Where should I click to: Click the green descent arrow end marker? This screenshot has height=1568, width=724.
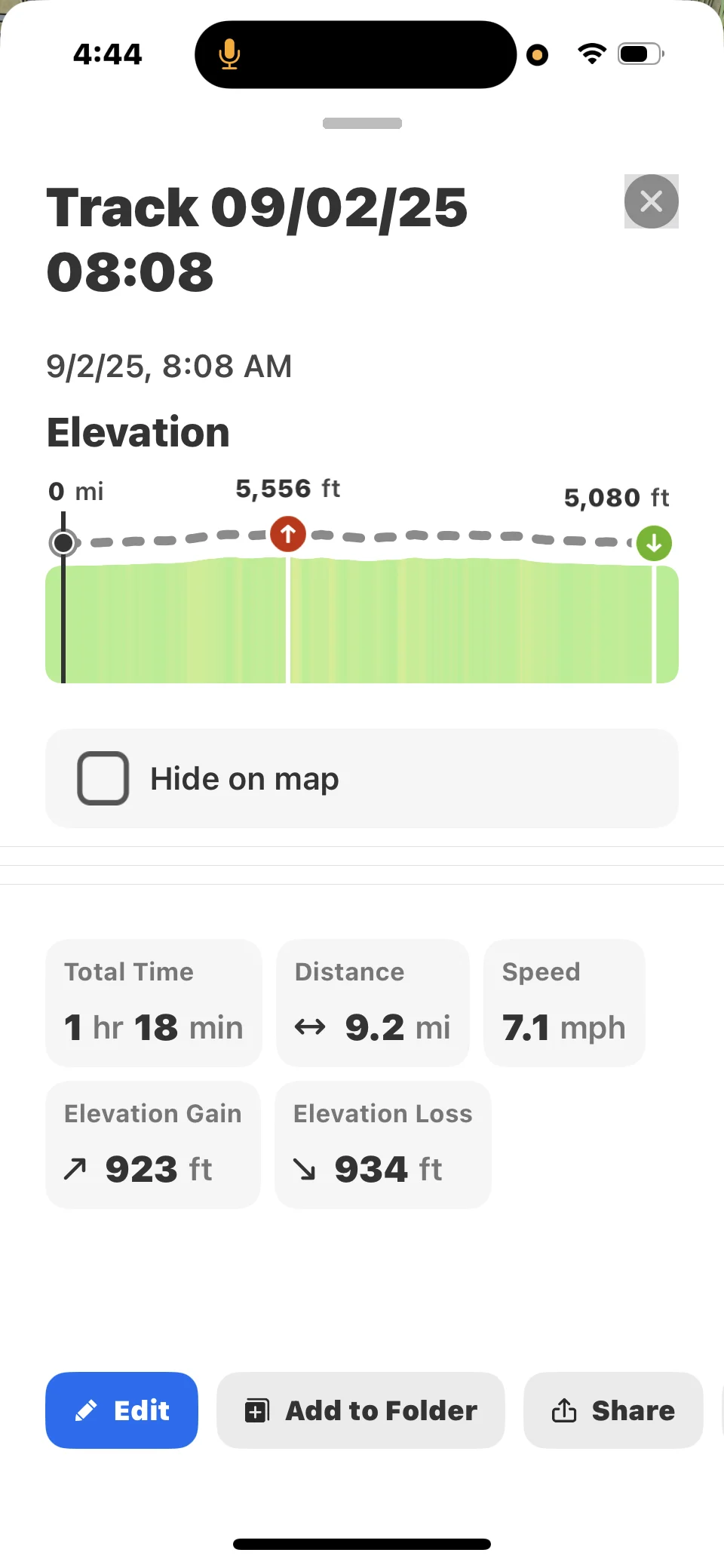pyautogui.click(x=654, y=543)
